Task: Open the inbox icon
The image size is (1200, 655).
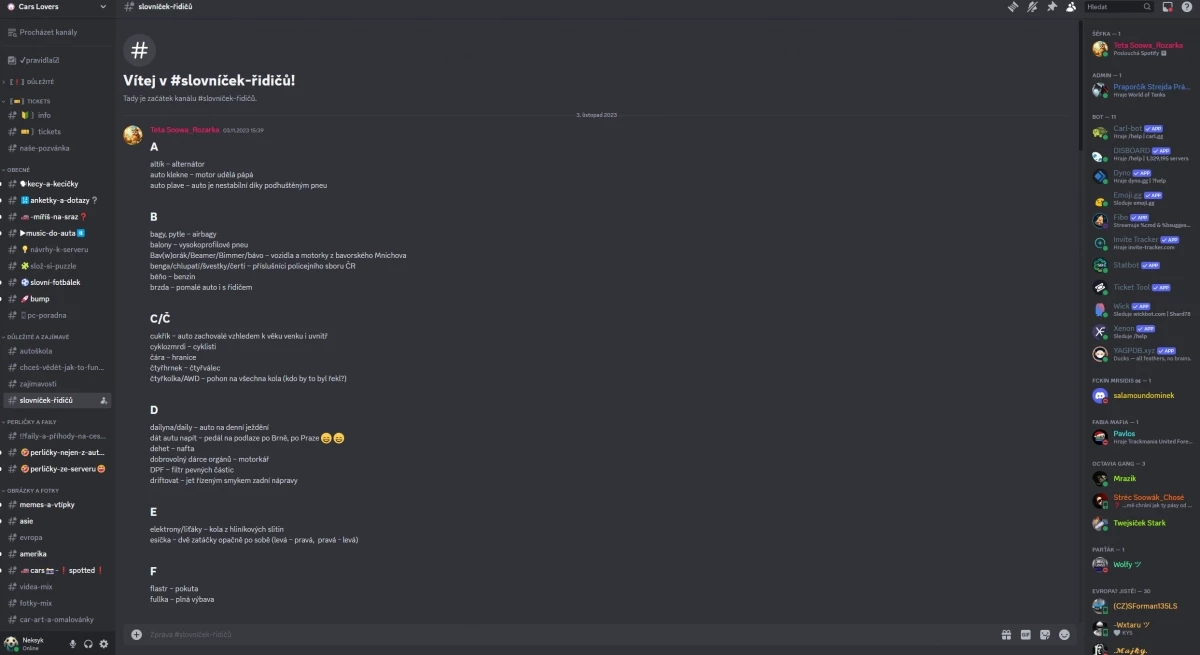Action: coord(1167,6)
